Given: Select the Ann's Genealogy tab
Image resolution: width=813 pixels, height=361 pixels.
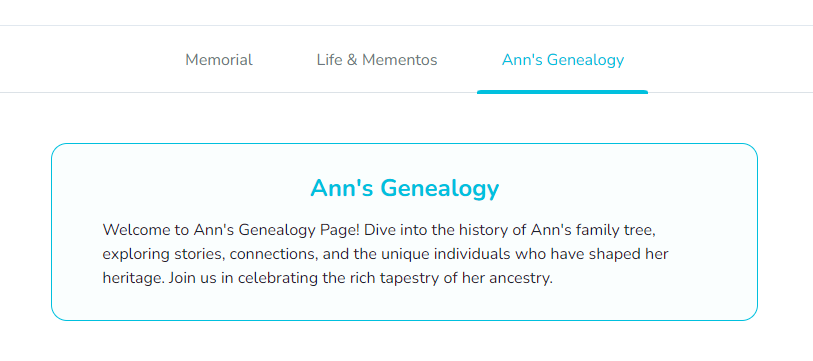Looking at the screenshot, I should [x=563, y=60].
